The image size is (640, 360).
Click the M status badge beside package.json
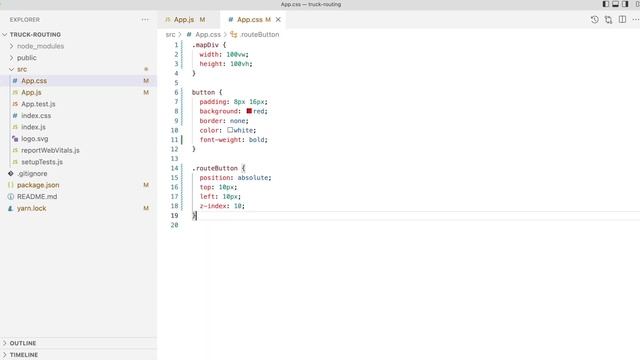point(146,185)
